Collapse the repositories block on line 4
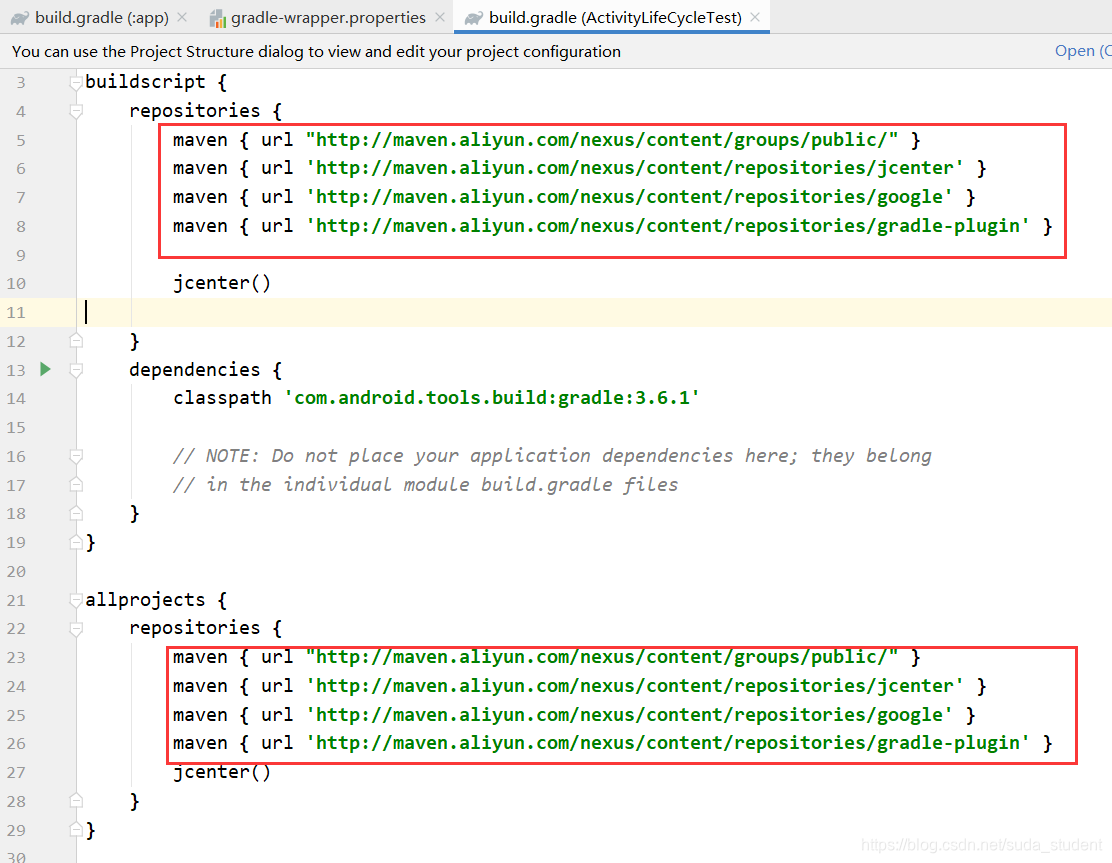This screenshot has width=1112, height=863. click(x=76, y=111)
